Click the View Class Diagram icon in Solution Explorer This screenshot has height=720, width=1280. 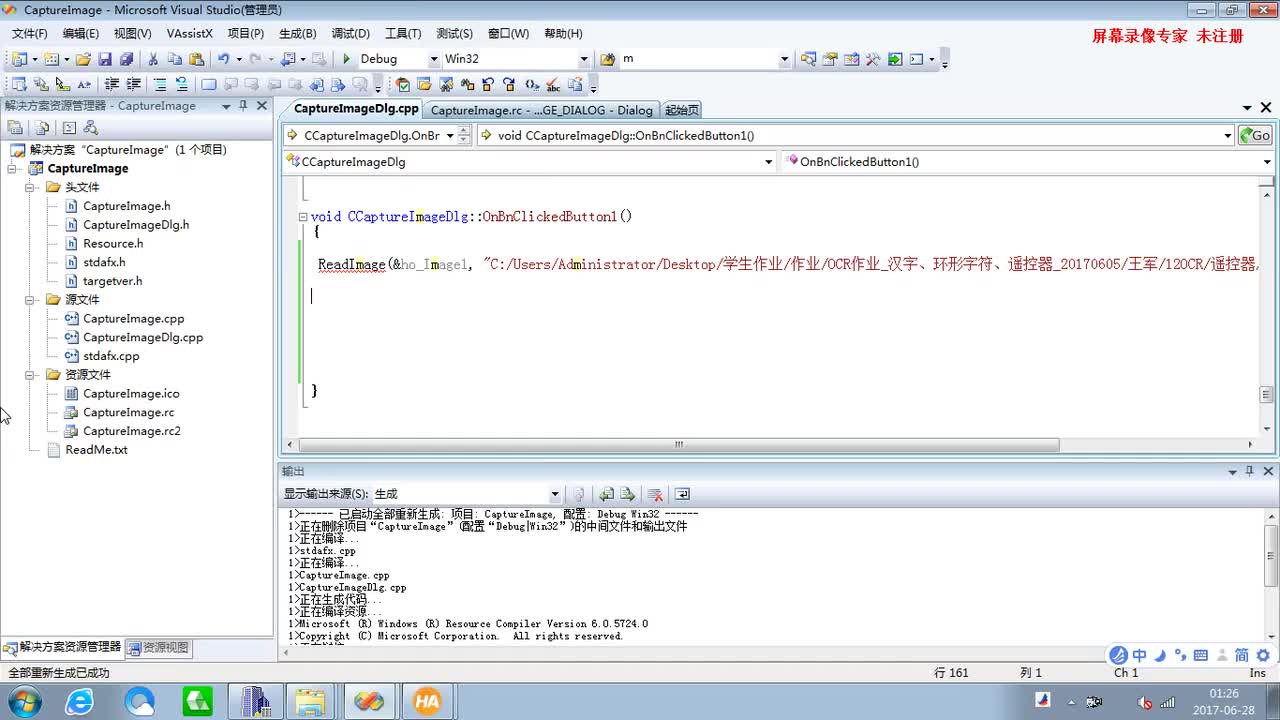point(91,127)
